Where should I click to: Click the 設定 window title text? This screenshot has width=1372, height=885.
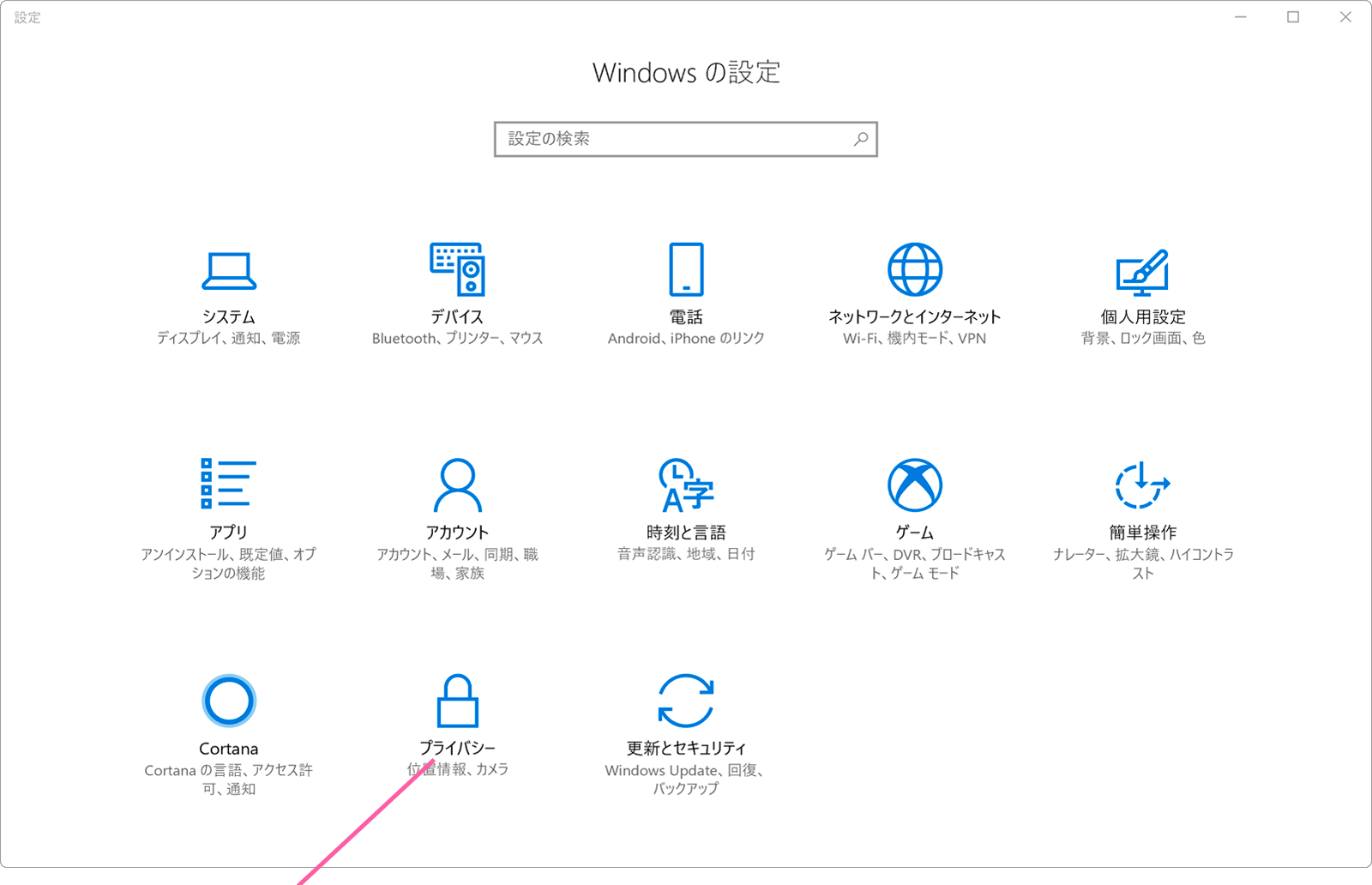point(27,17)
